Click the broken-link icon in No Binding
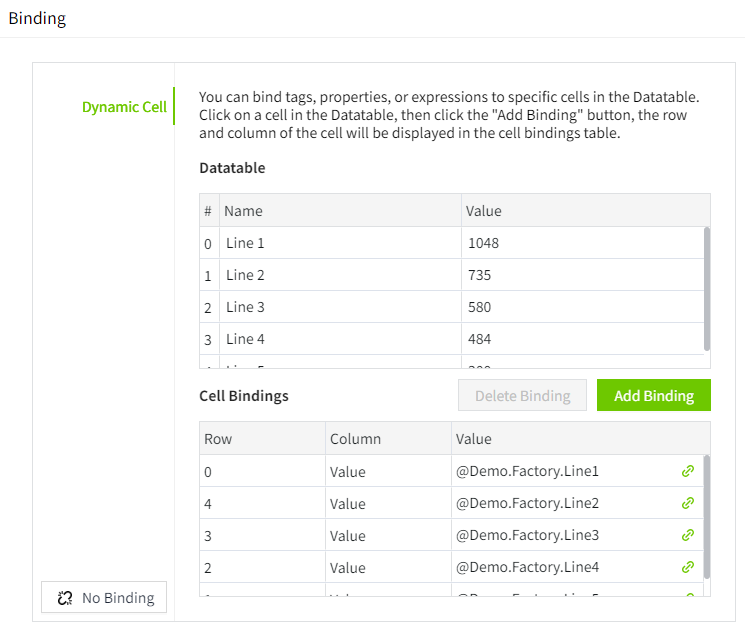 pos(65,598)
